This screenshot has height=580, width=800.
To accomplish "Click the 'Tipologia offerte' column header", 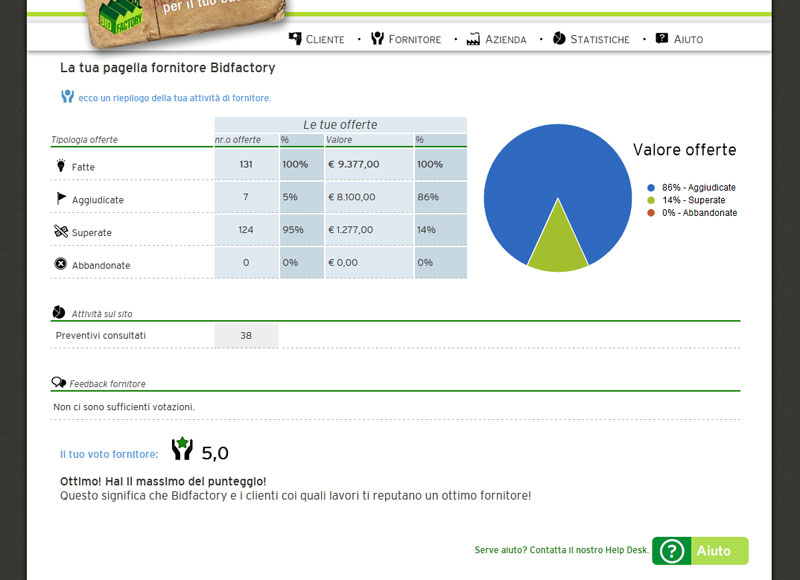I will click(84, 140).
